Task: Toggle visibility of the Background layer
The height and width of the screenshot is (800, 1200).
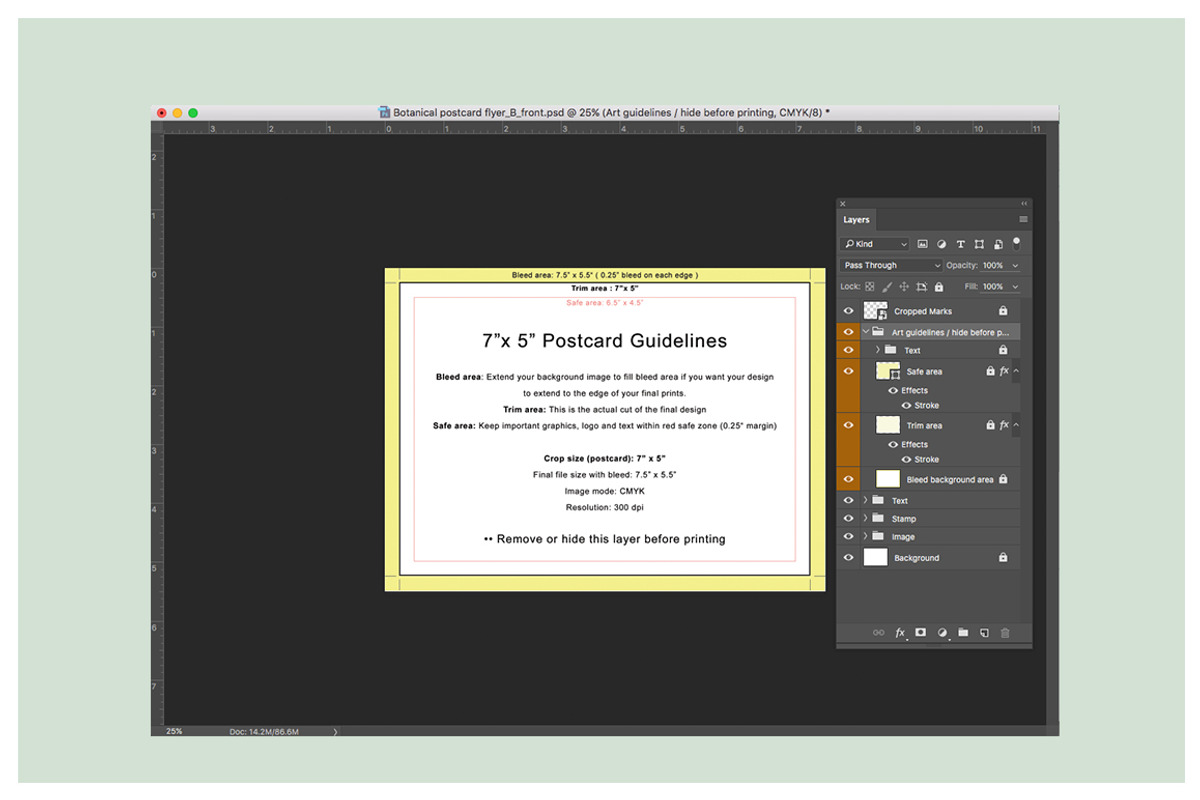Action: click(848, 558)
